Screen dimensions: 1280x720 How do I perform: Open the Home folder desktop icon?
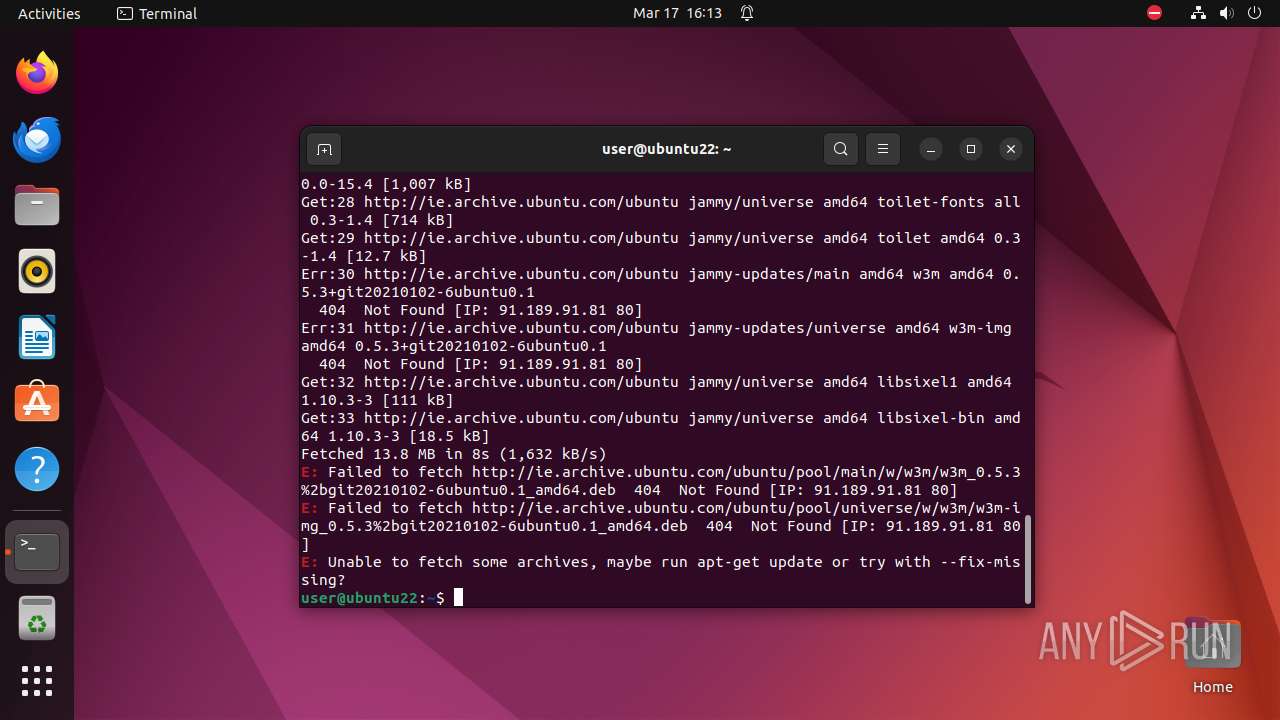(x=1212, y=655)
